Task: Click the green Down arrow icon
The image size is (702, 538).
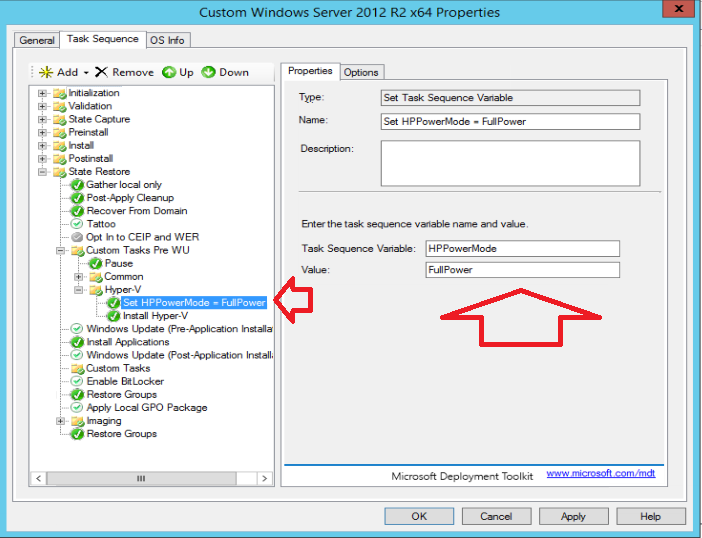Action: [209, 72]
